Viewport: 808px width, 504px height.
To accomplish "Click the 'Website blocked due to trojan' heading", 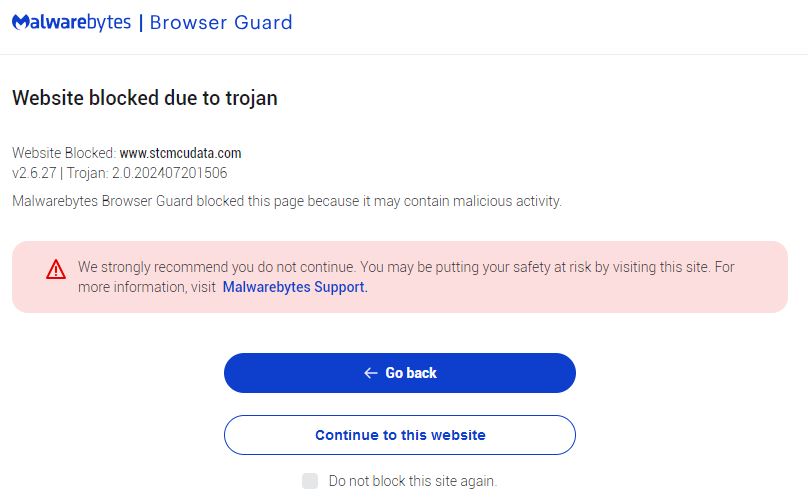I will pyautogui.click(x=145, y=98).
